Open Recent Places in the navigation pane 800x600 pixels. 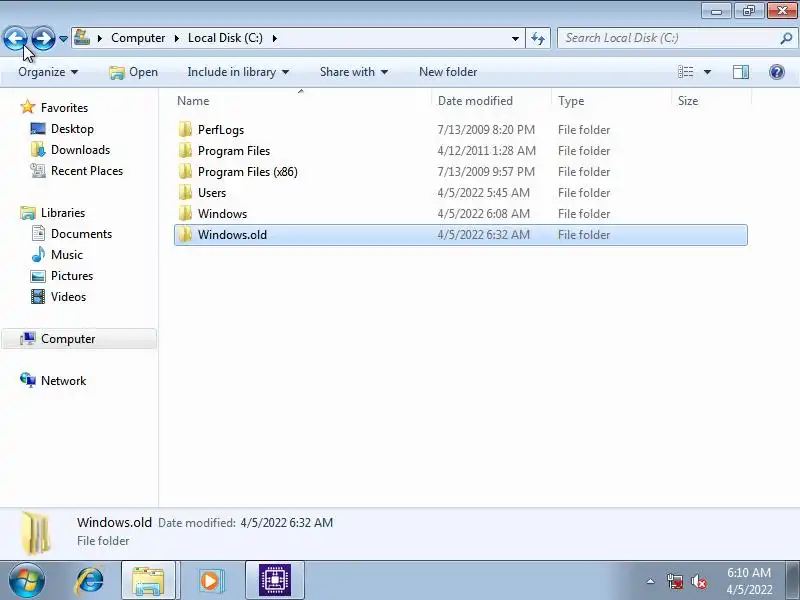click(87, 170)
